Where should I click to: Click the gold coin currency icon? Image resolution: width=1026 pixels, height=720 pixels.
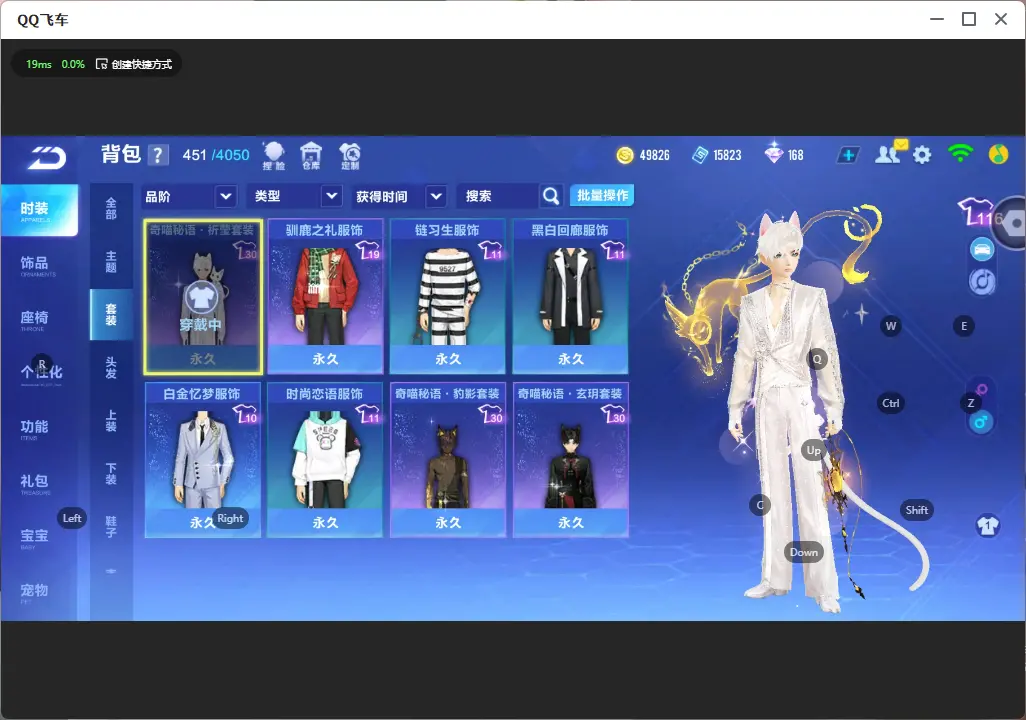[x=625, y=155]
